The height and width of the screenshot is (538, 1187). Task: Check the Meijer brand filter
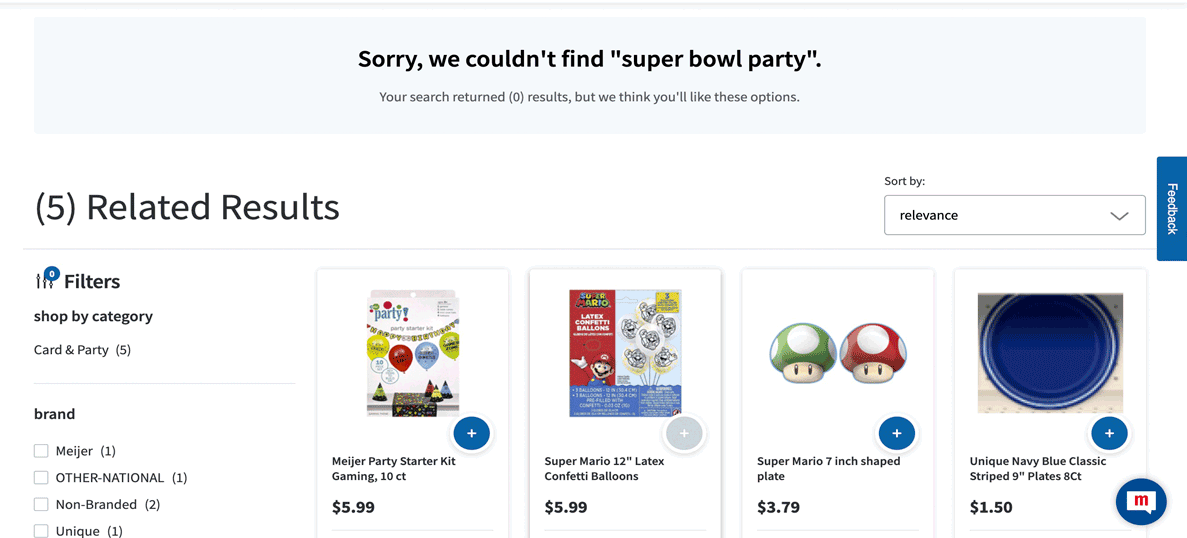(x=41, y=451)
